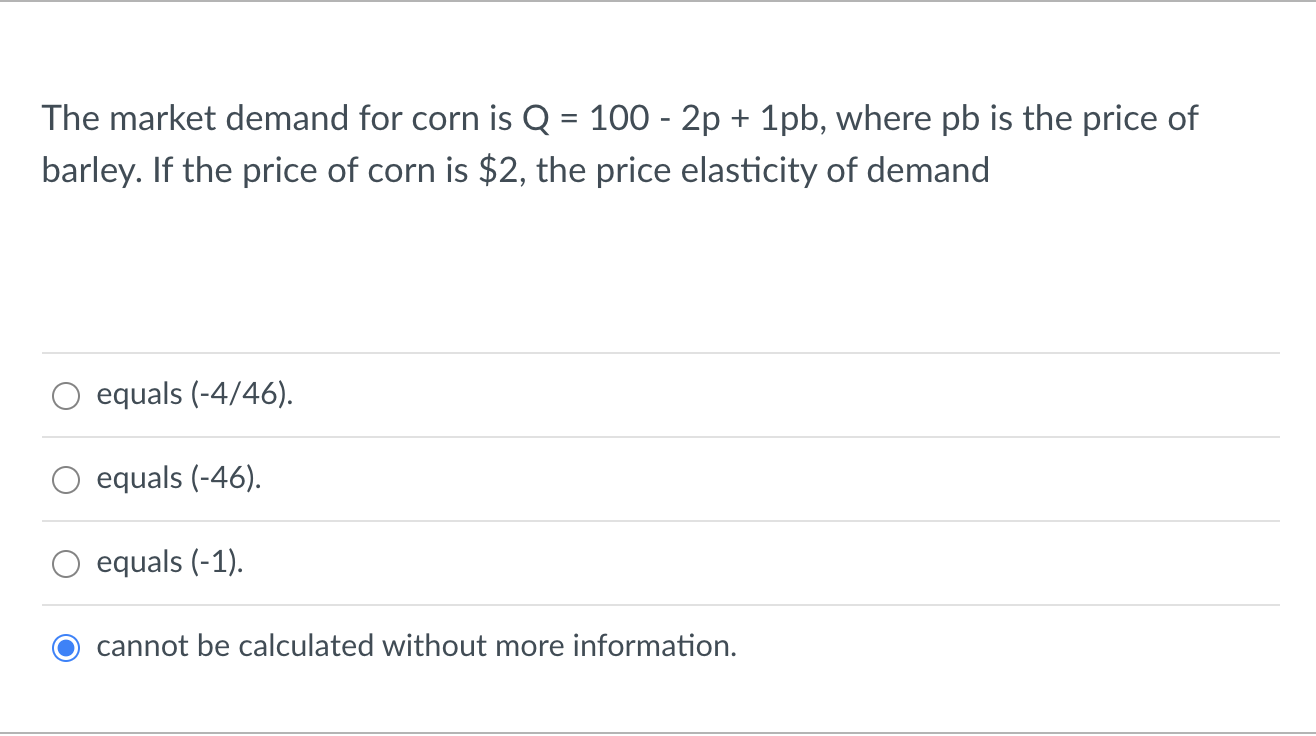Choose the "equals (-46)." radio option
The width and height of the screenshot is (1316, 736).
point(66,479)
